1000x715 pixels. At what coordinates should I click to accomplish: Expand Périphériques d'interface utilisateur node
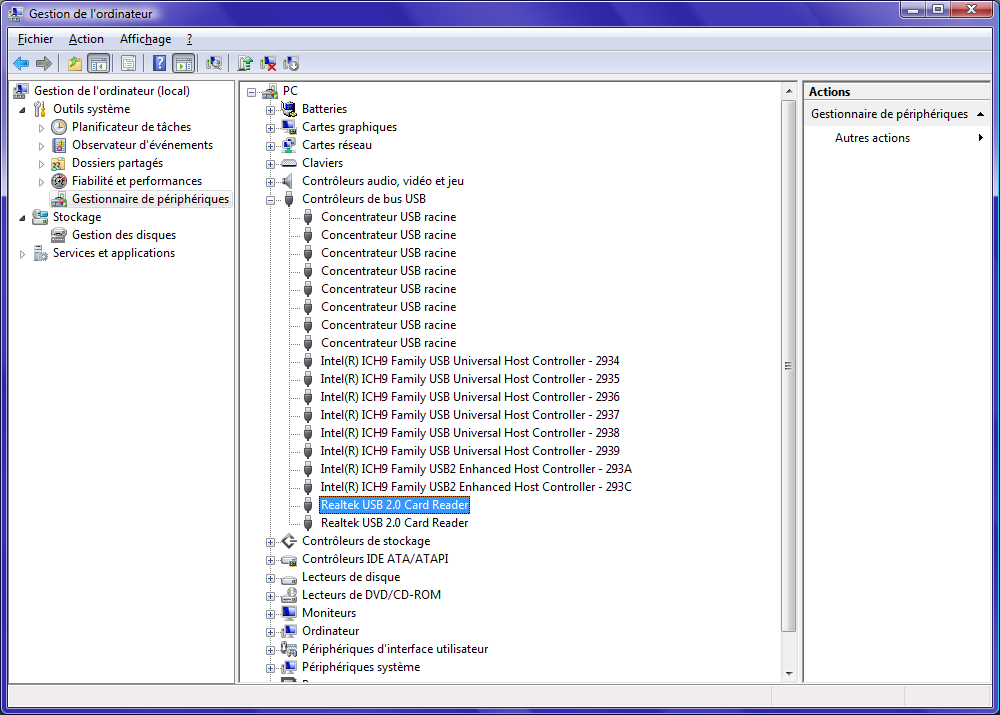pos(270,650)
